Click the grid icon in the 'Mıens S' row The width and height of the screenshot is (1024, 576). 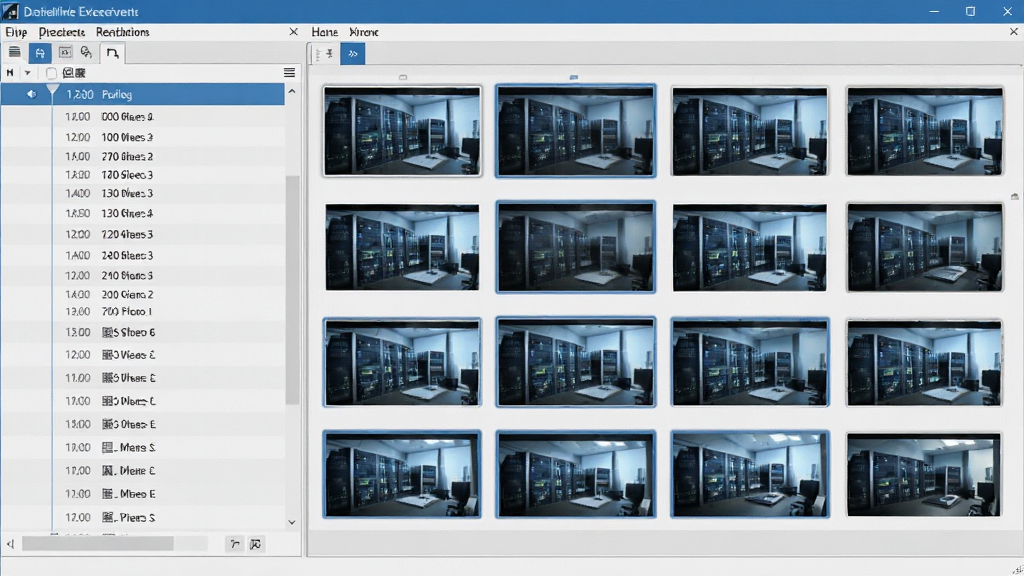pos(108,447)
